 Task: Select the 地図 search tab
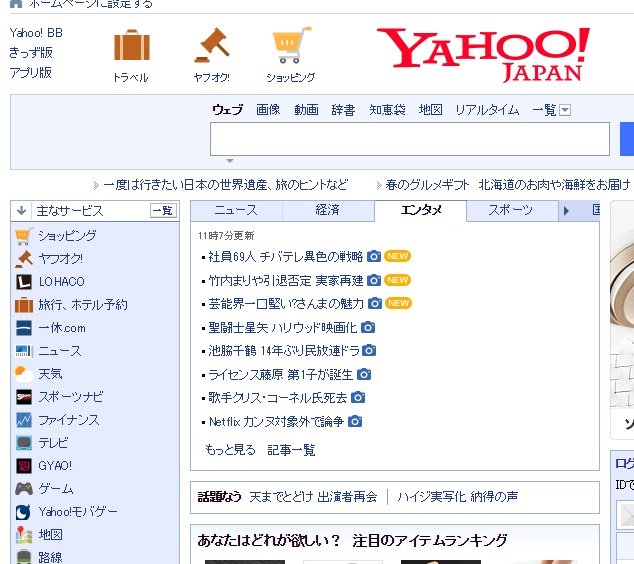(431, 110)
